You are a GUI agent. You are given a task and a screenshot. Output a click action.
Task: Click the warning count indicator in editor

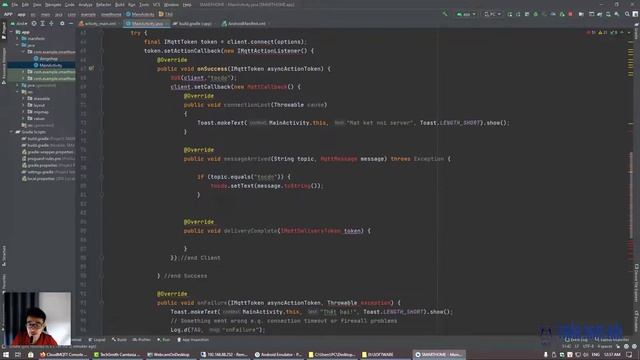pyautogui.click(x=603, y=32)
